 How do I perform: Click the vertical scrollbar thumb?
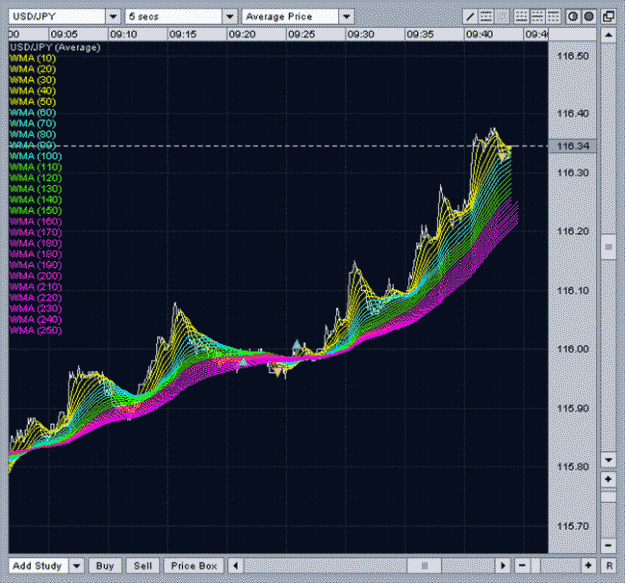click(608, 247)
